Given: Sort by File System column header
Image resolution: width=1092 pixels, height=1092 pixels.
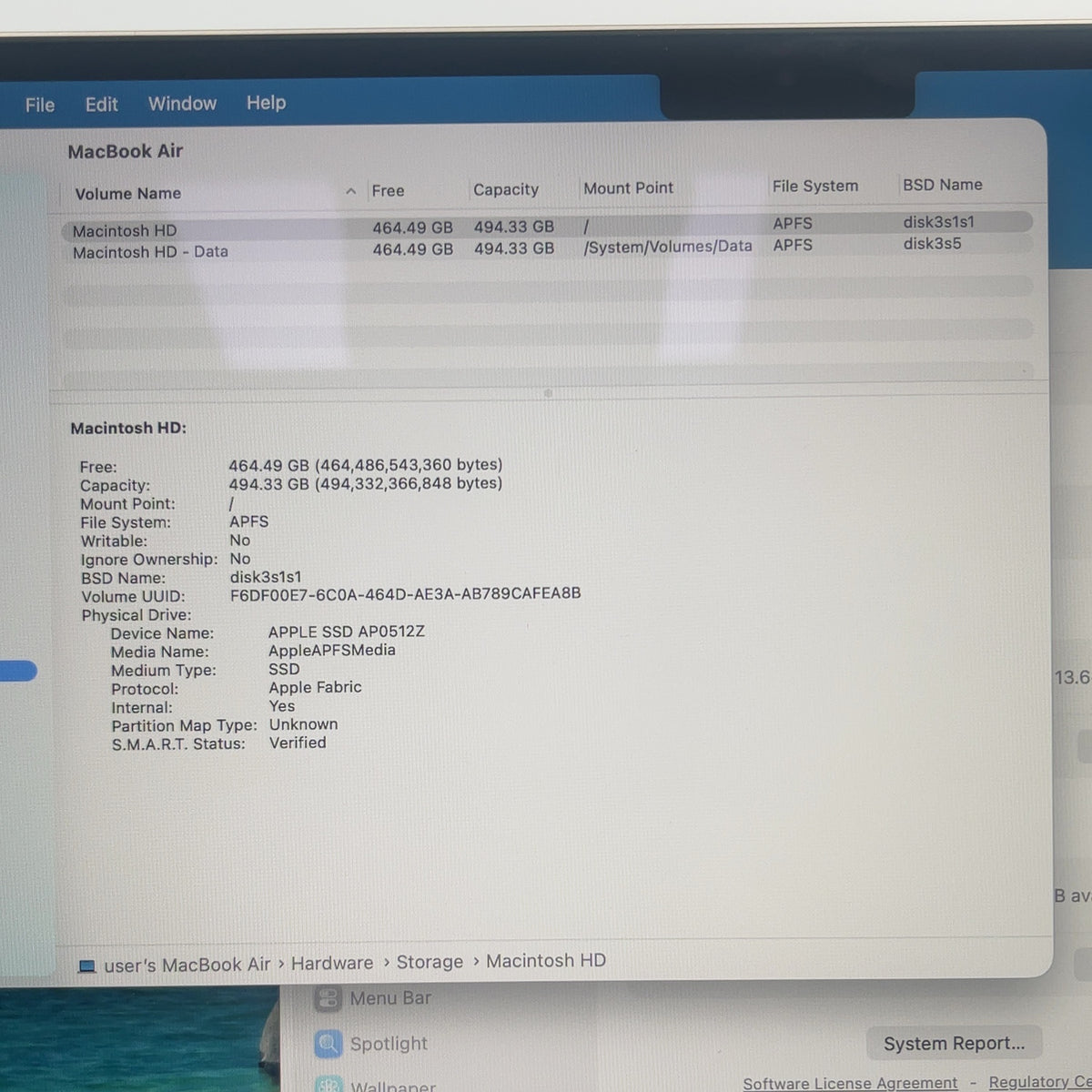Looking at the screenshot, I should pyautogui.click(x=815, y=186).
